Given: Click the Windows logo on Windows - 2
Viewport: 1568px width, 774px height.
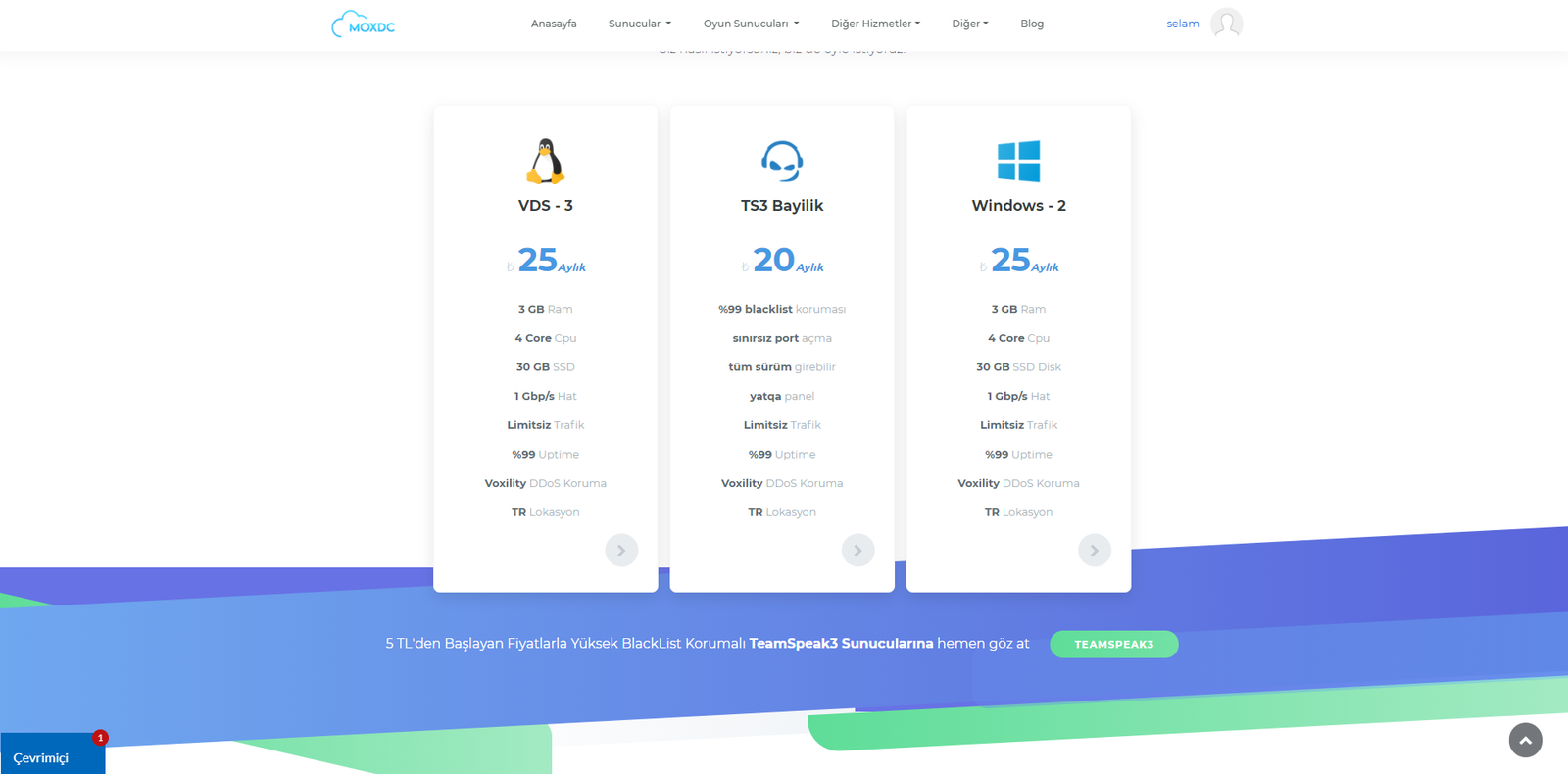Looking at the screenshot, I should pos(1018,162).
